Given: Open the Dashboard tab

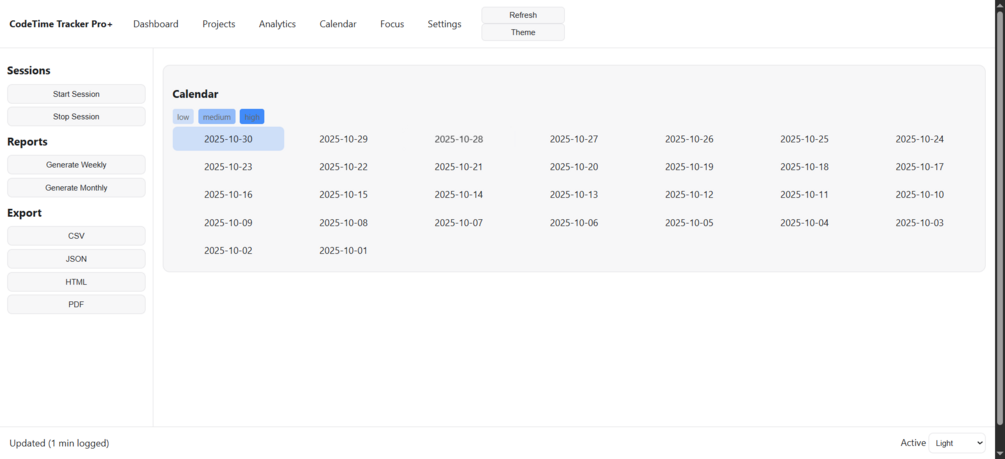Looking at the screenshot, I should point(156,24).
